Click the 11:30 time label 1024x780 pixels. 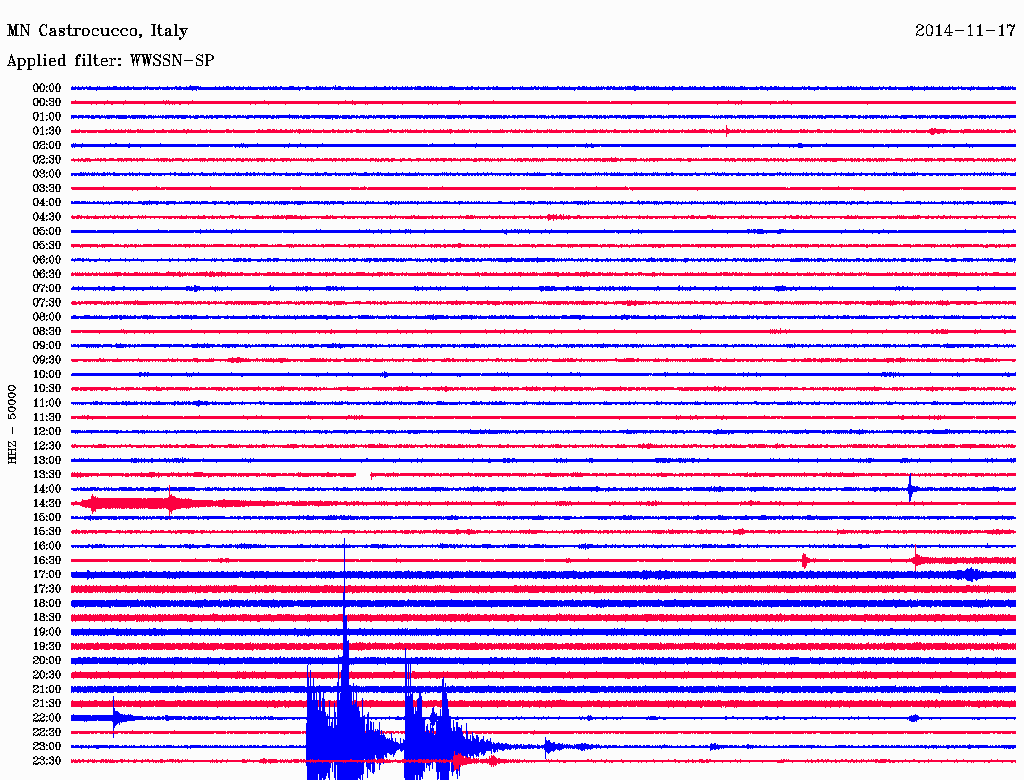47,417
